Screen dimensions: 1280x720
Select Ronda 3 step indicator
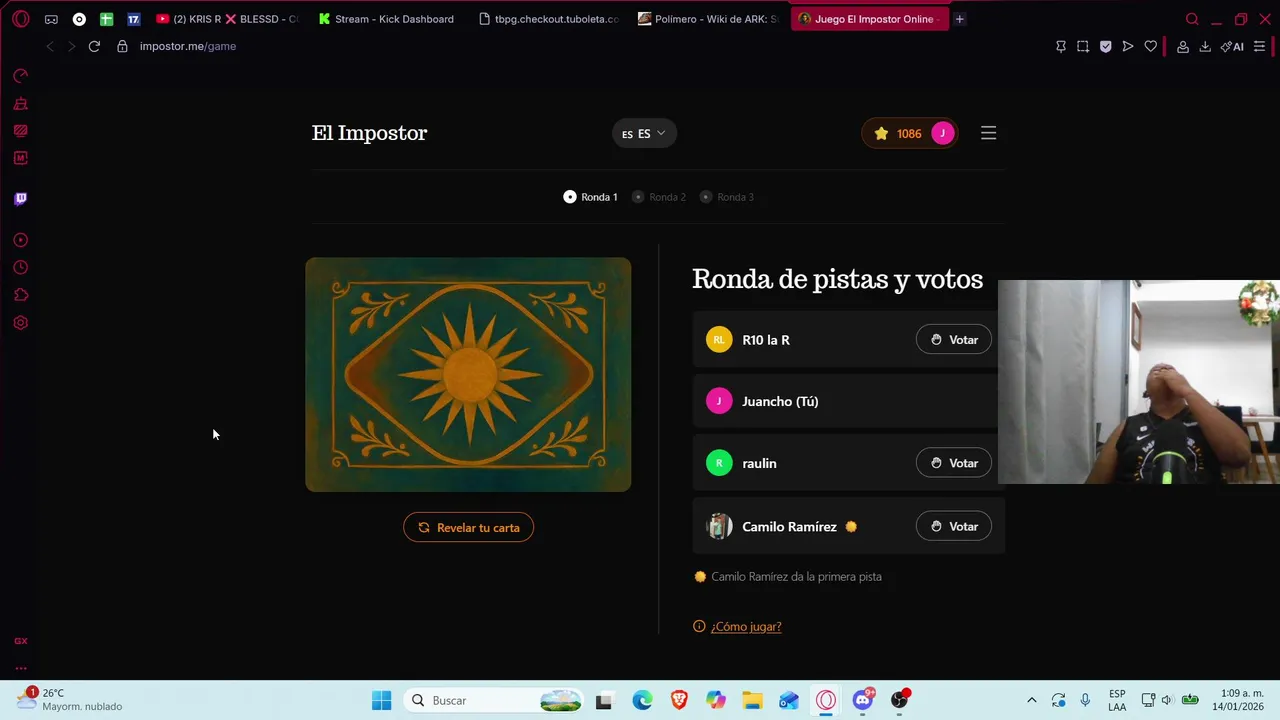coord(727,197)
